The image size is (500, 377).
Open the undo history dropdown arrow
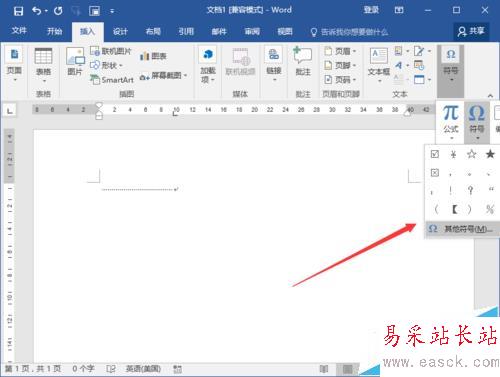pos(46,11)
